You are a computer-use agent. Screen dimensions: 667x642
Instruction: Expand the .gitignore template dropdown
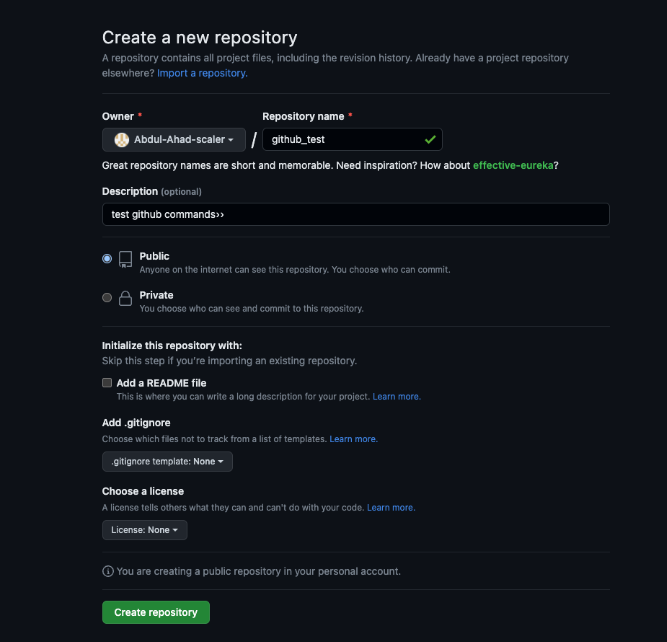pyautogui.click(x=167, y=462)
